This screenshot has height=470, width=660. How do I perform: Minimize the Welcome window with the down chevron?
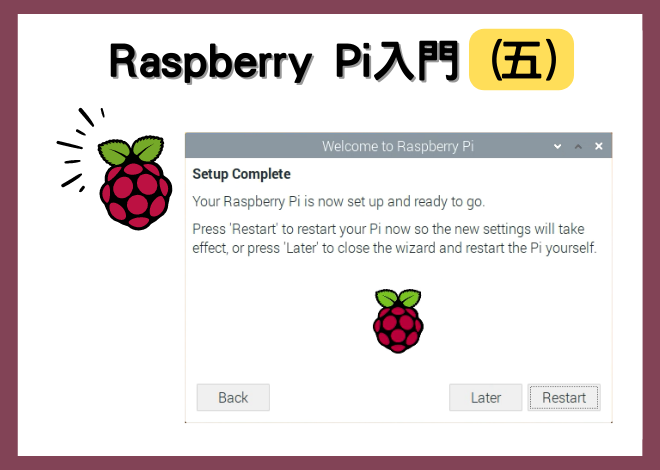(557, 146)
